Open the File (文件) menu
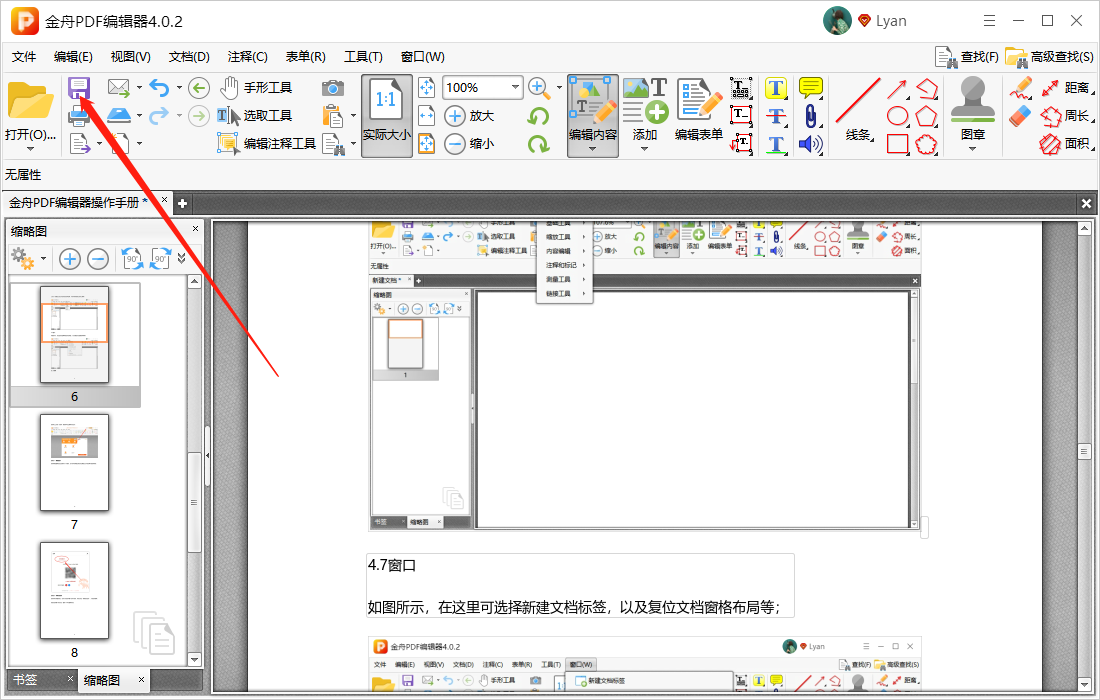 [24, 57]
